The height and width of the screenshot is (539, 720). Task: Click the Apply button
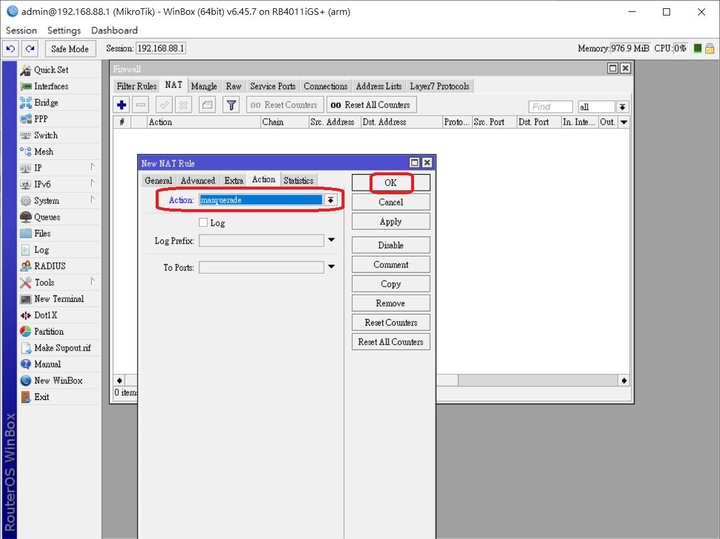pyautogui.click(x=391, y=221)
